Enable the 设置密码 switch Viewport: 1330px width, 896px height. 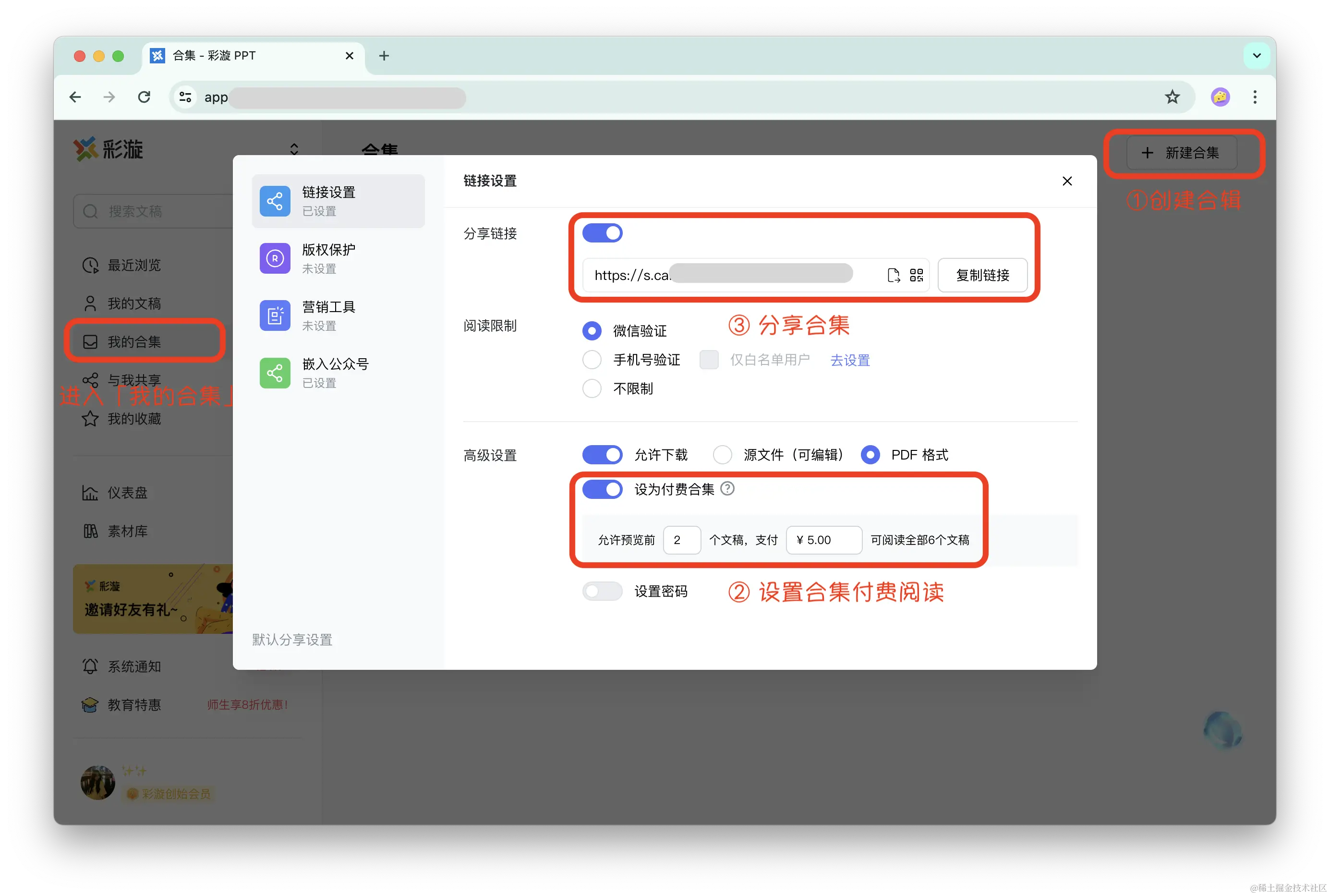coord(602,591)
